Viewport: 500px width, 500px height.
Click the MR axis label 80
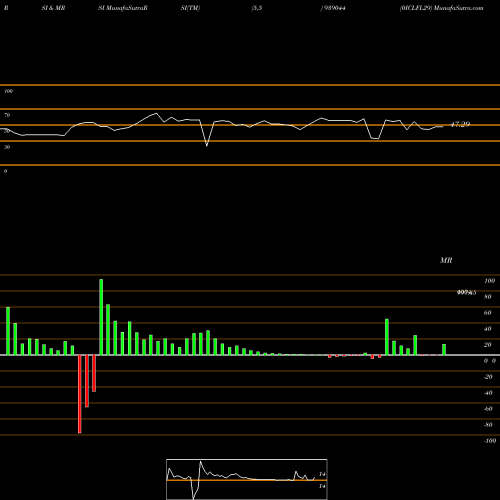point(488,297)
